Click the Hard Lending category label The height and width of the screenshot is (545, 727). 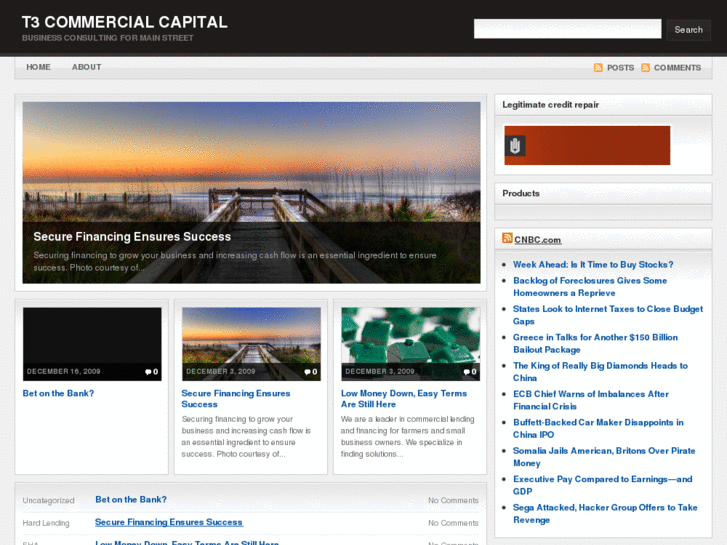46,523
